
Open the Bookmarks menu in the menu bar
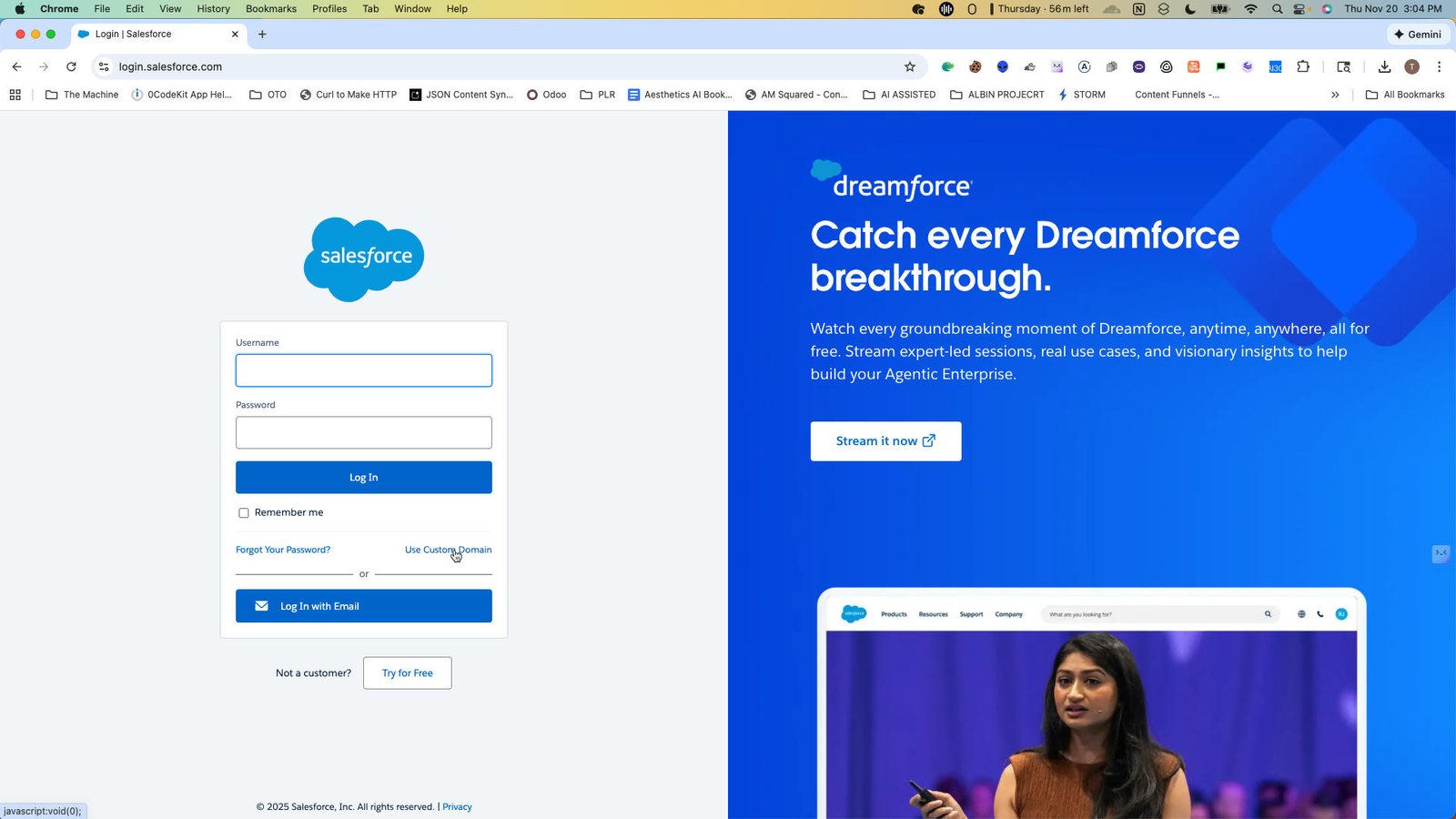click(x=271, y=9)
